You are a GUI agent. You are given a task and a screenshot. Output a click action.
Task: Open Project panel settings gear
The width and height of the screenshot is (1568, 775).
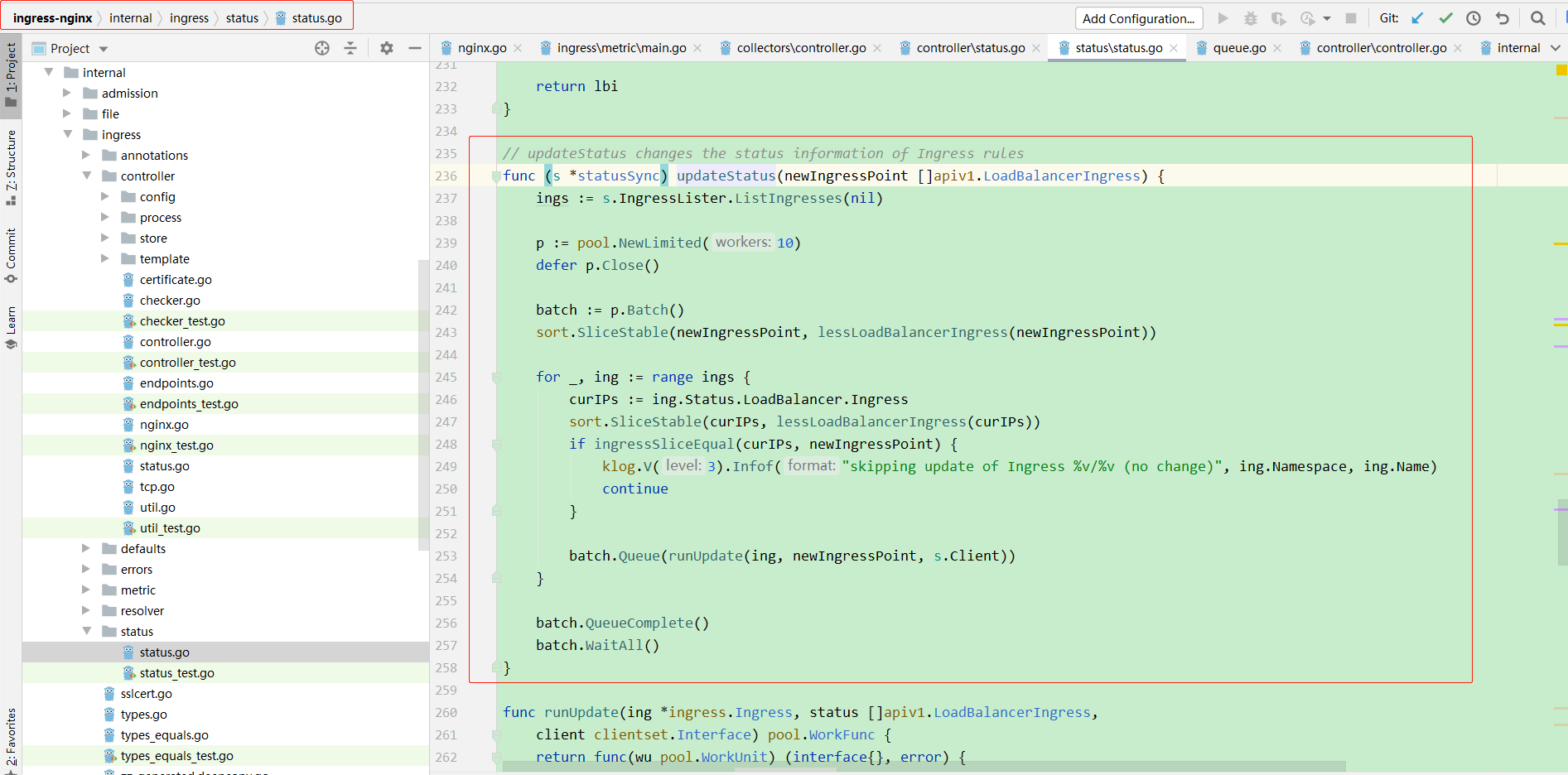386,48
